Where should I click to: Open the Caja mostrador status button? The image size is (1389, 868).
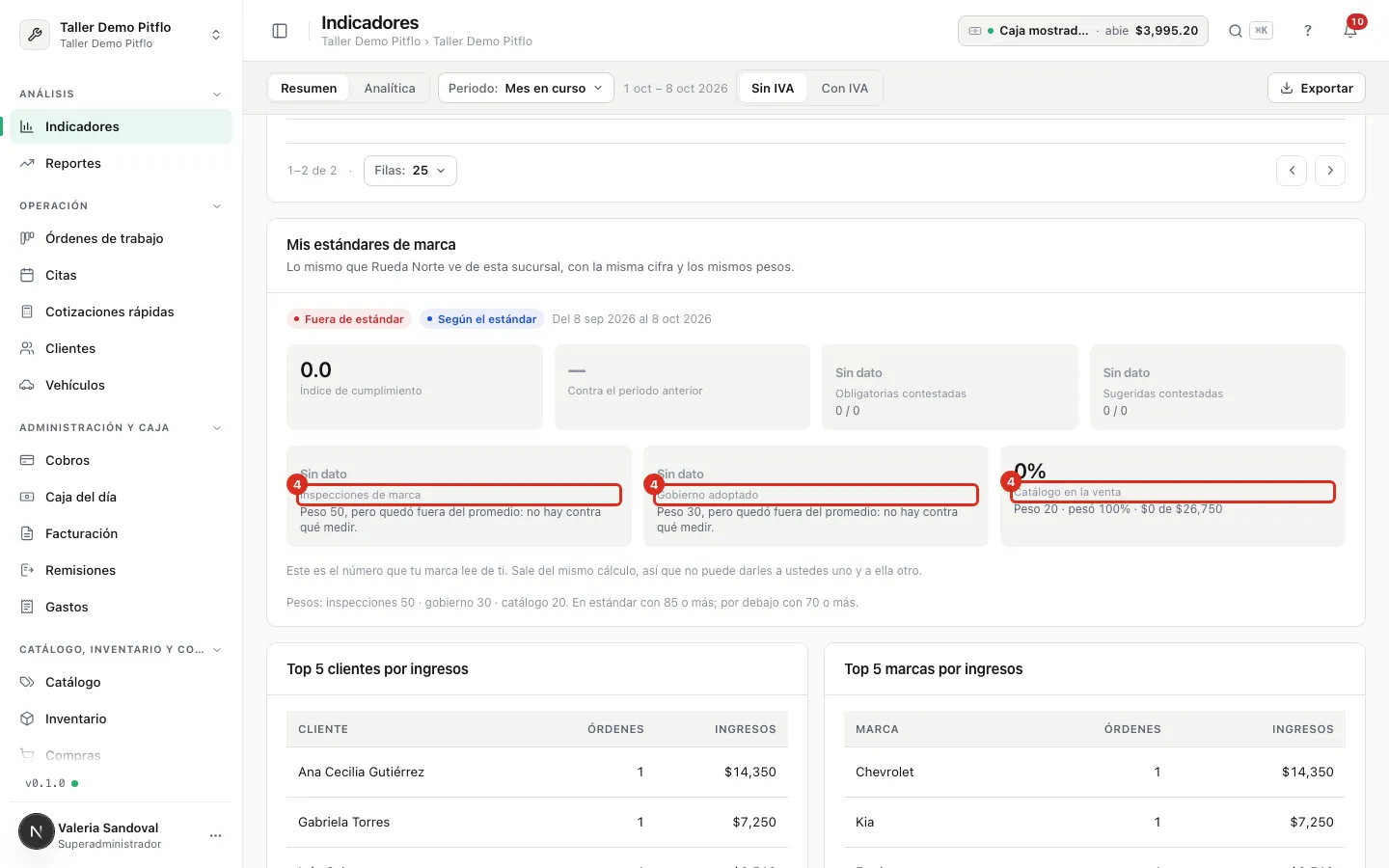coord(1083,31)
